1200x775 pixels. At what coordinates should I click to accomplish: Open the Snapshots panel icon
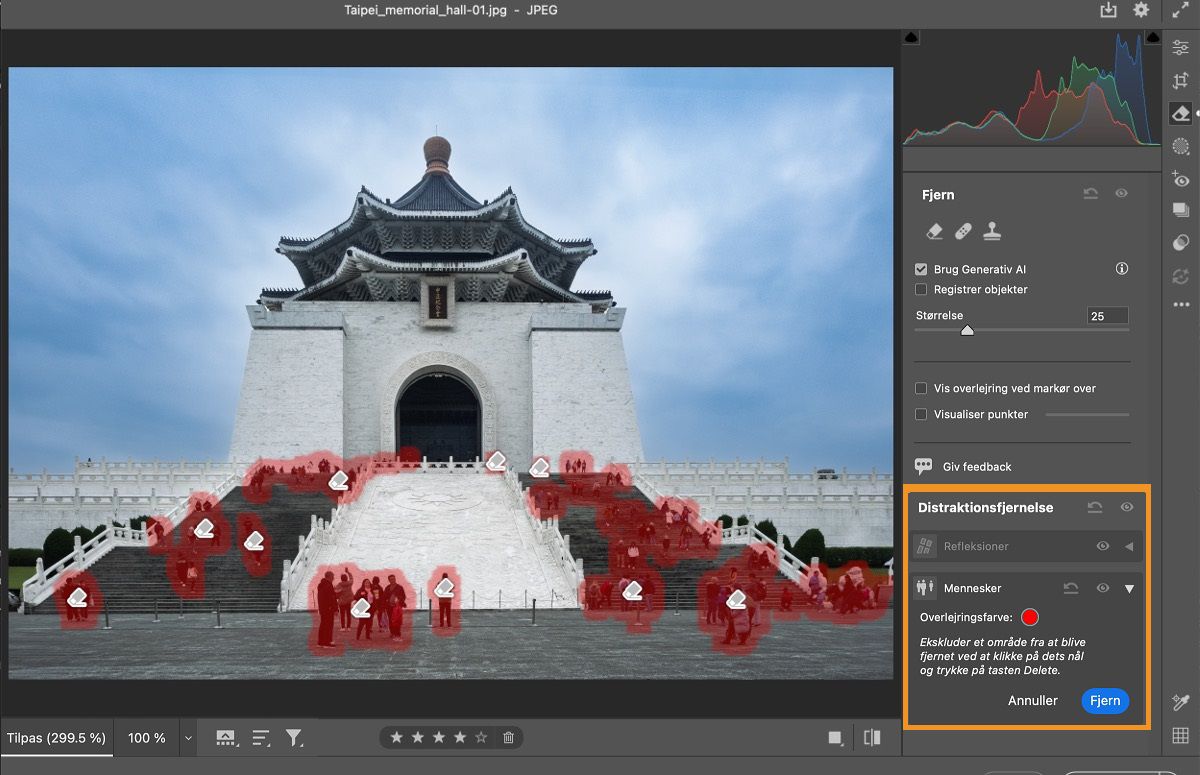pos(1181,210)
